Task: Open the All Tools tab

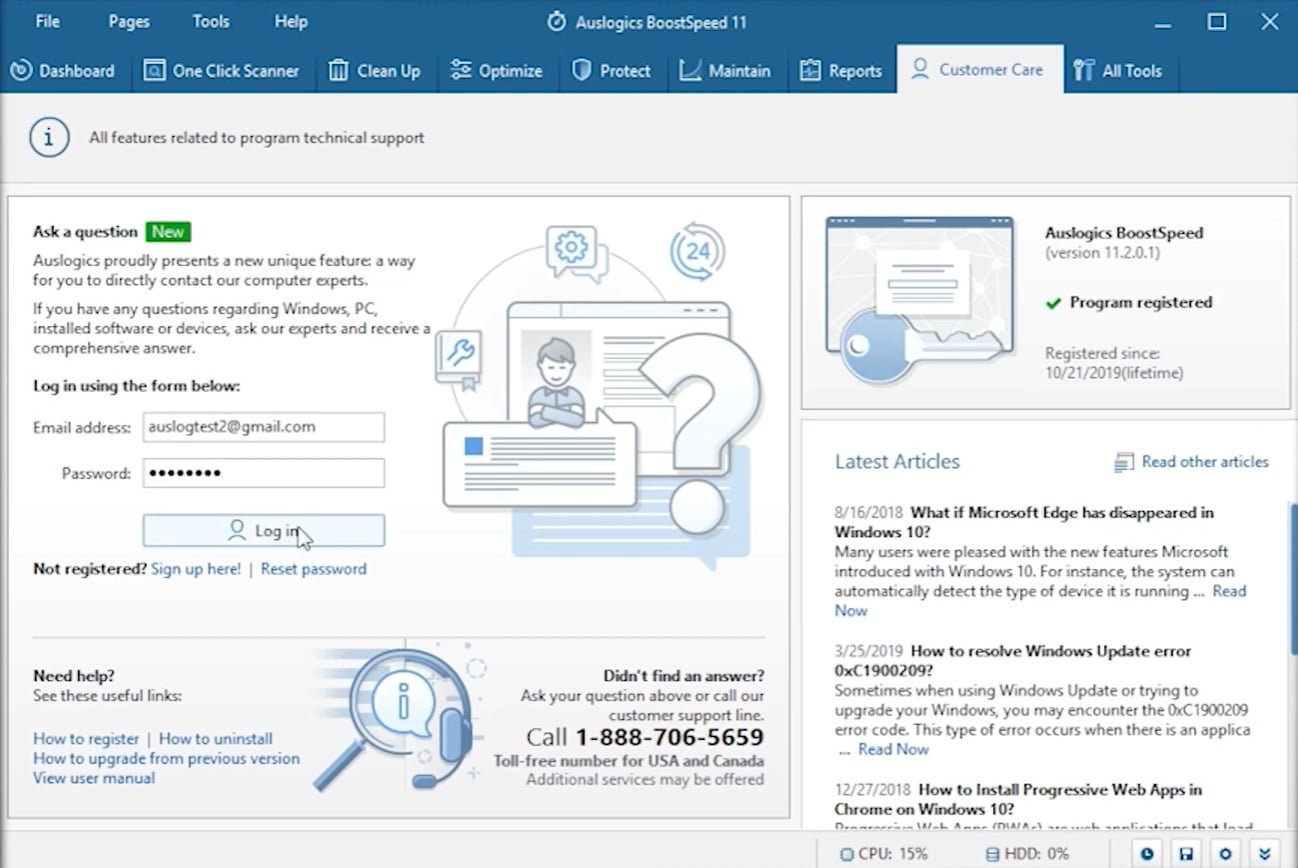Action: point(1120,70)
